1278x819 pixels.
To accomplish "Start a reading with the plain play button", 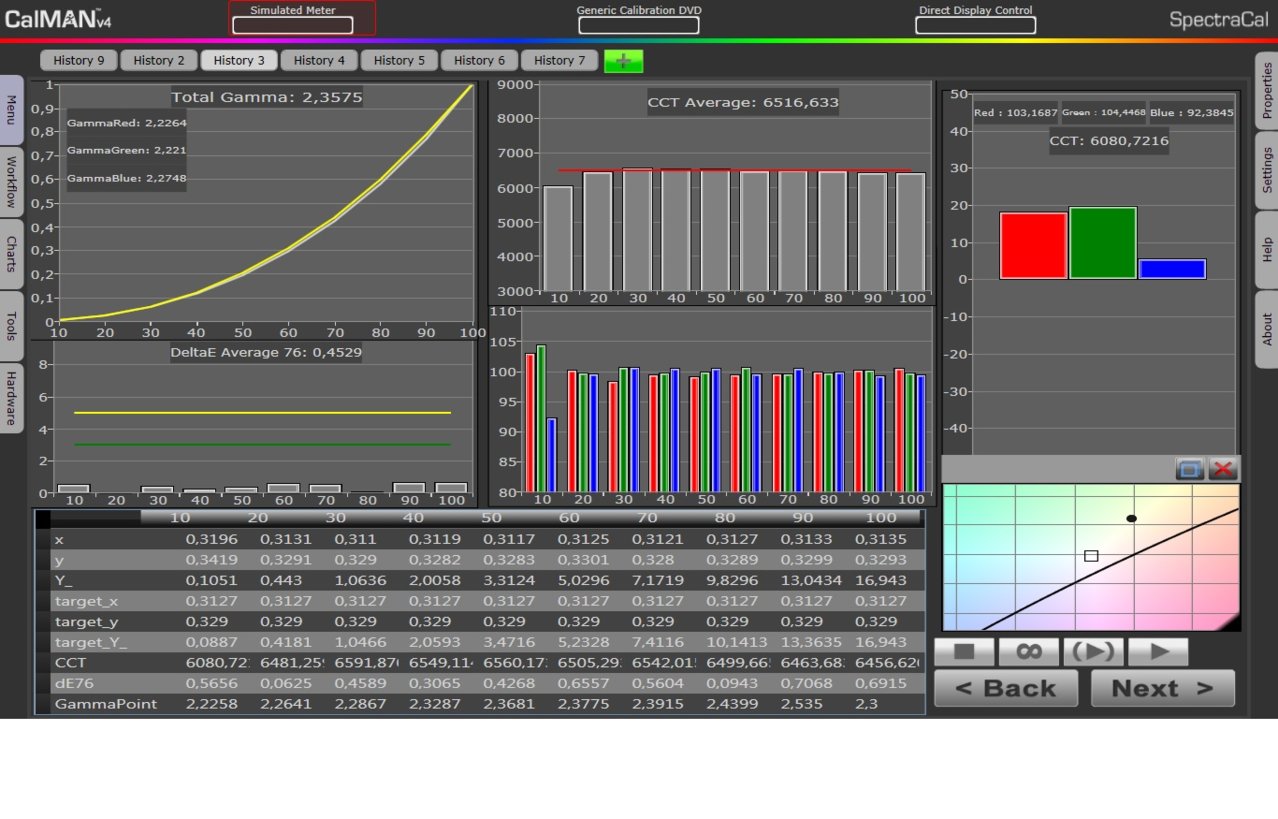I will pos(1158,652).
